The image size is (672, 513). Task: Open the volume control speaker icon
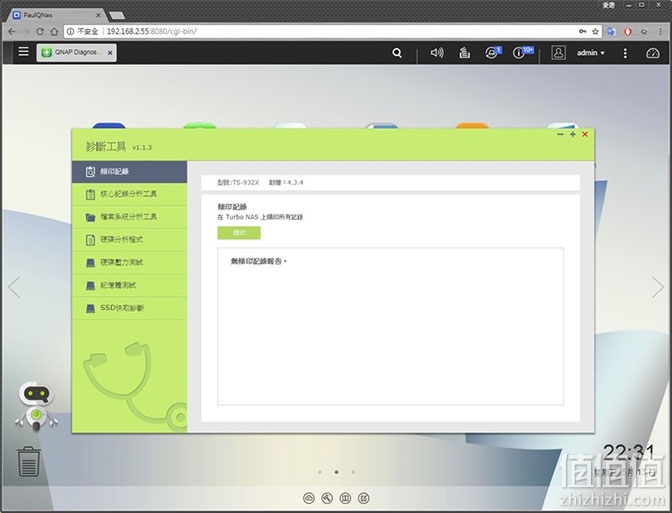(437, 53)
